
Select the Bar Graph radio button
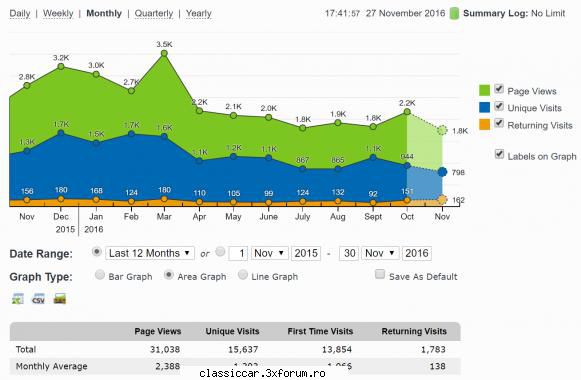point(100,275)
